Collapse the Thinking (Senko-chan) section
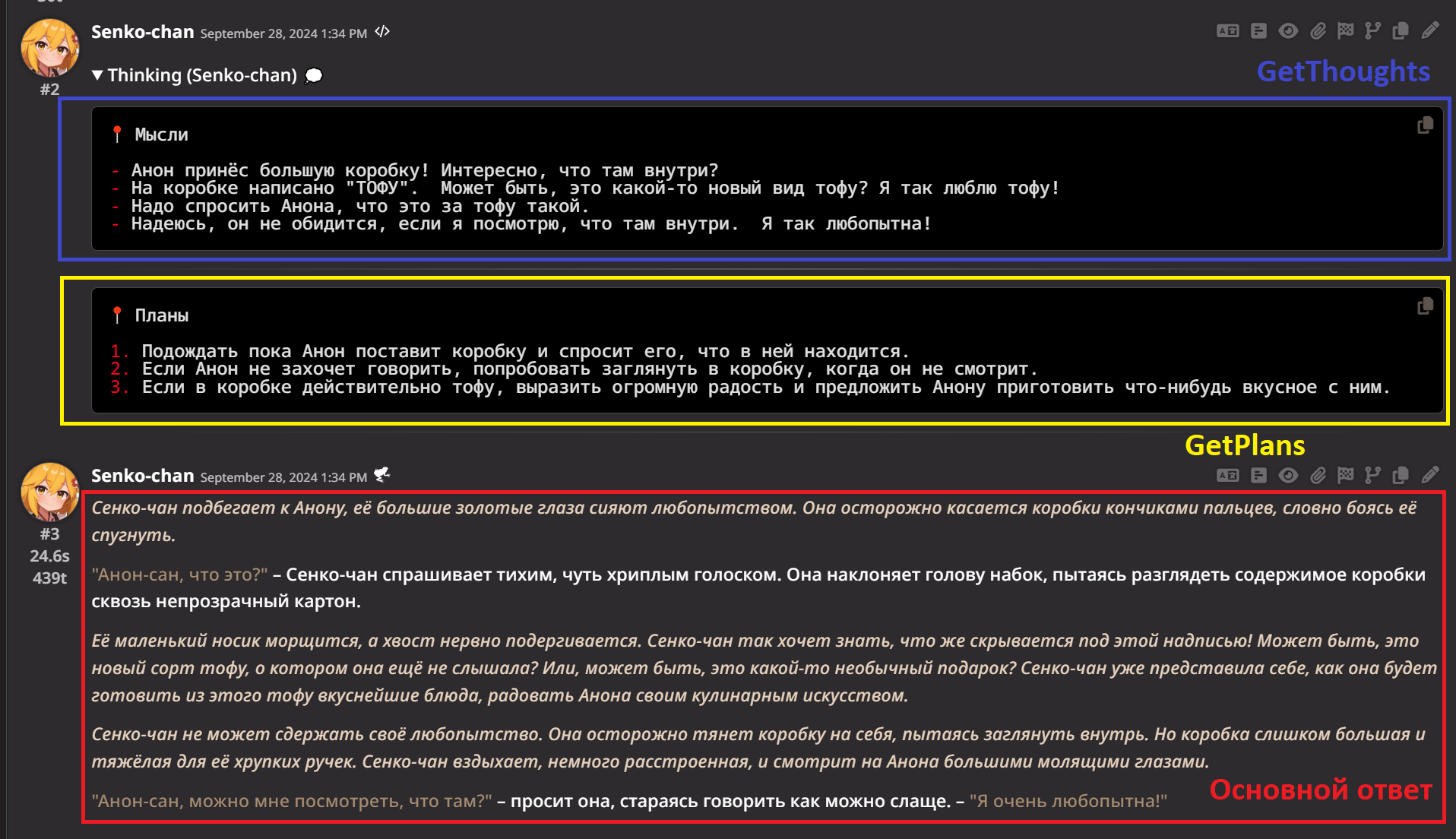Viewport: 1456px width, 839px height. pyautogui.click(x=97, y=75)
